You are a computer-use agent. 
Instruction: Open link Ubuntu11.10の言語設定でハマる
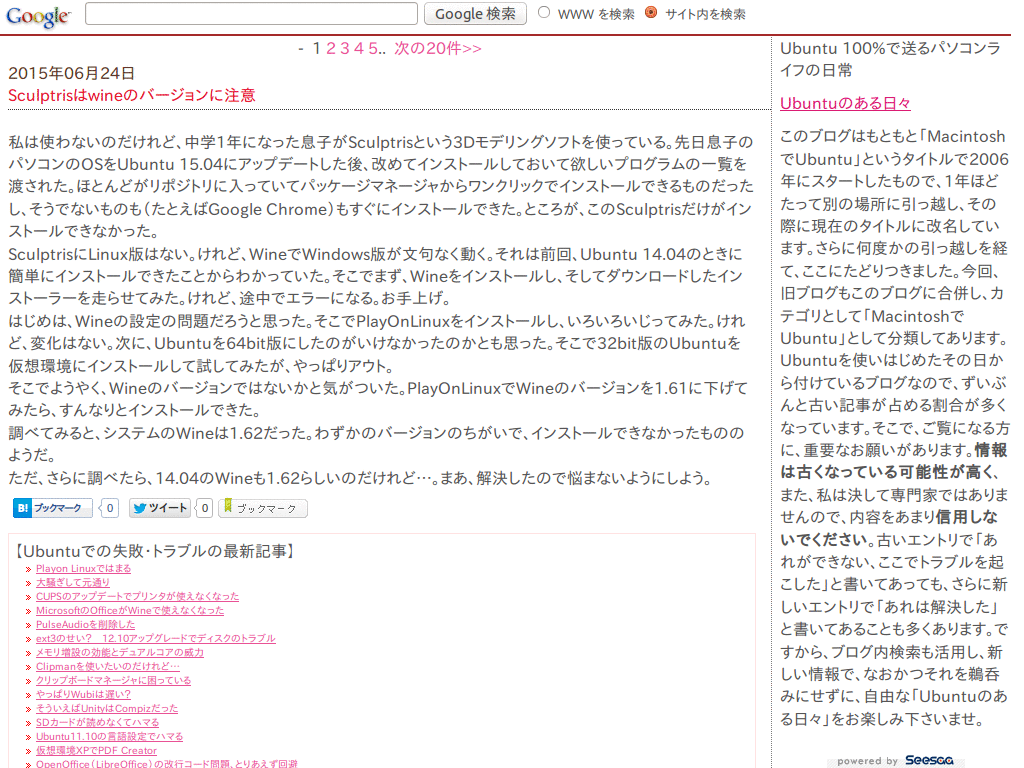[109, 737]
